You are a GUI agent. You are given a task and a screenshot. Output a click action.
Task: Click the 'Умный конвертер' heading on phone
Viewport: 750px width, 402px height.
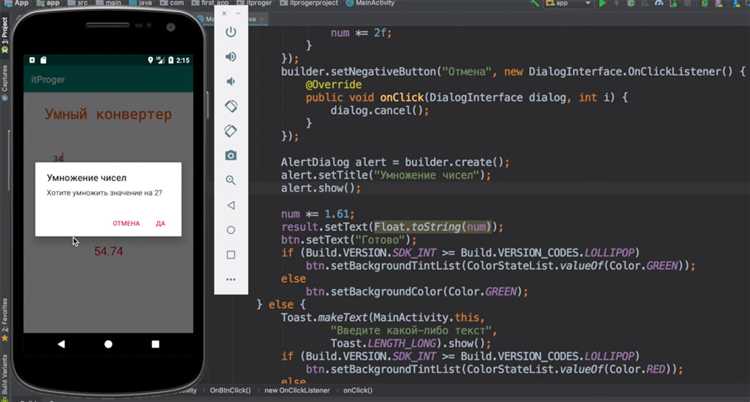point(108,114)
